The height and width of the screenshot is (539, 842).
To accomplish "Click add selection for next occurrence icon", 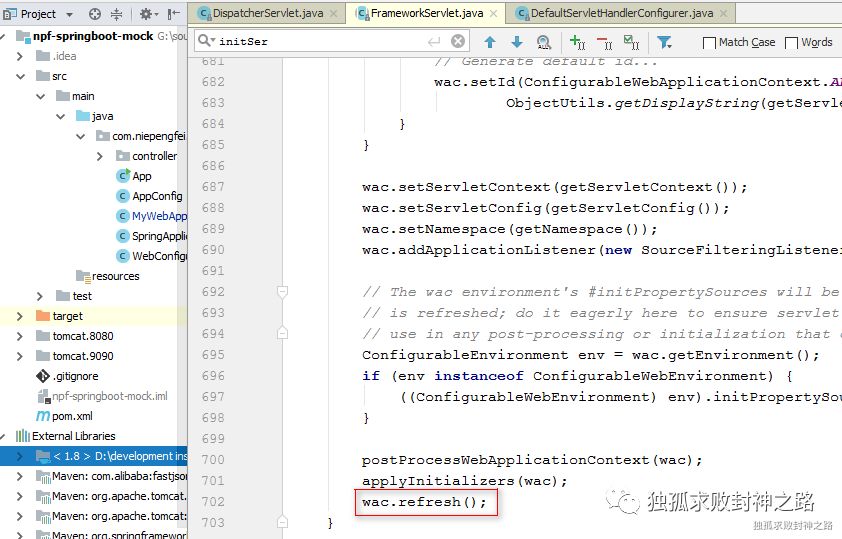I will coord(578,42).
